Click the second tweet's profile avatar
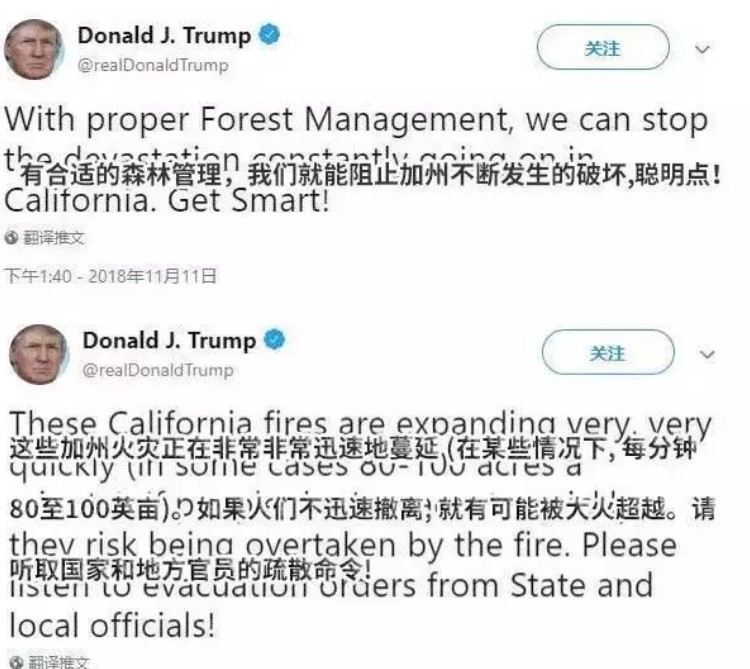Screen dimensions: 750x669 [x=39, y=354]
